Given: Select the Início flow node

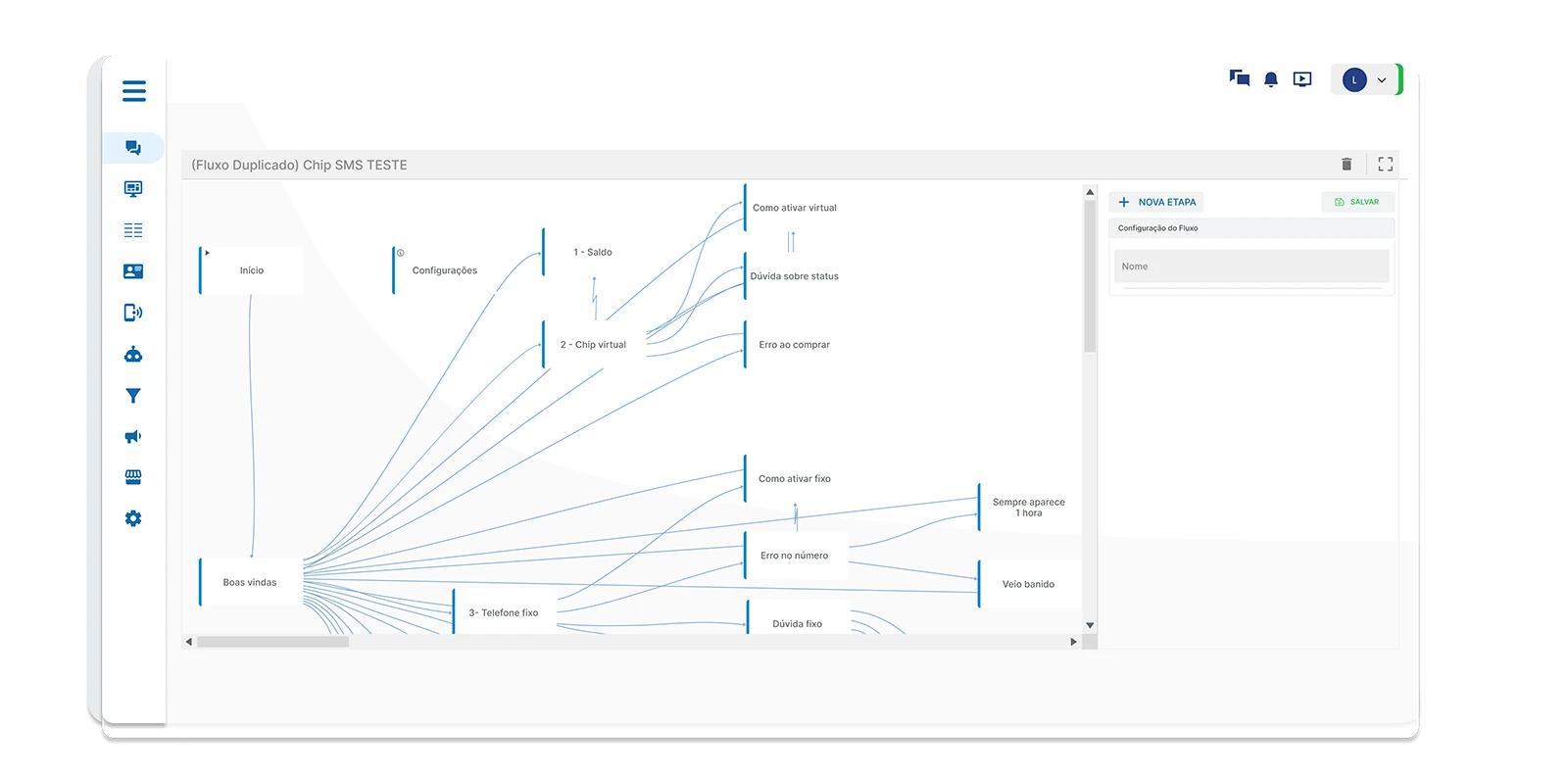Looking at the screenshot, I should (x=252, y=270).
